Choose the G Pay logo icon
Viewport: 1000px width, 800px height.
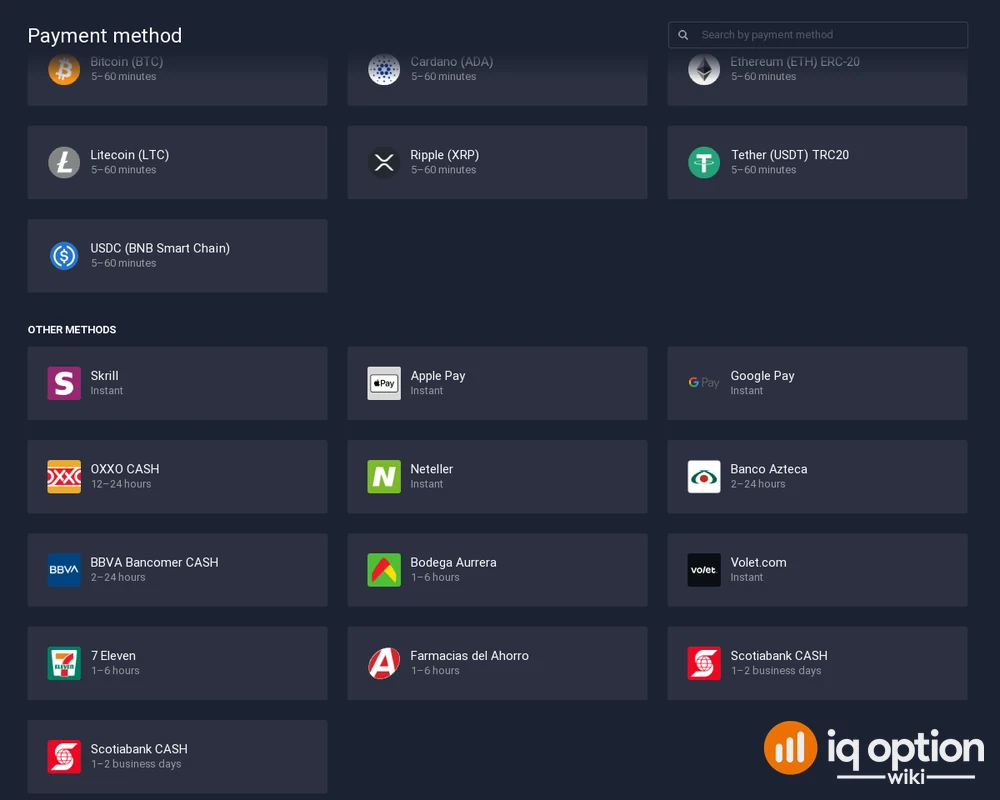coord(704,383)
